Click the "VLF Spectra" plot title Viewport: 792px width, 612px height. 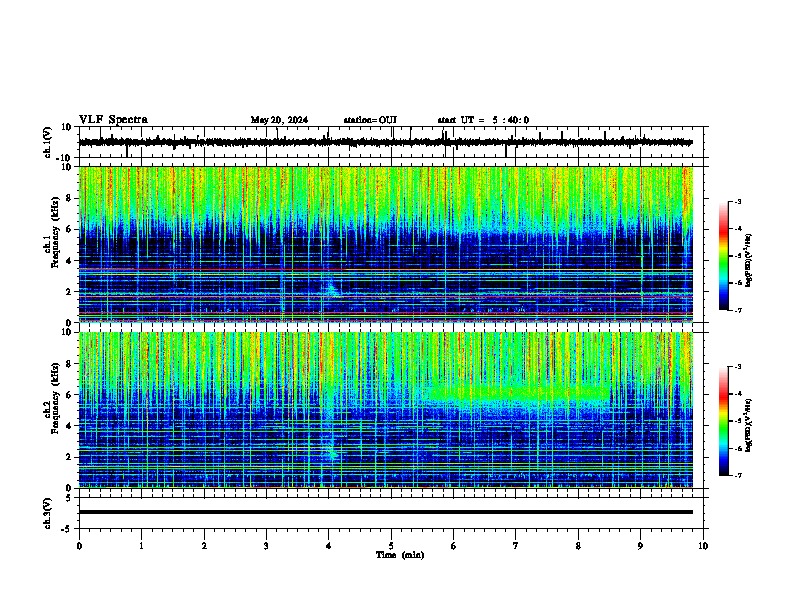tap(113, 119)
